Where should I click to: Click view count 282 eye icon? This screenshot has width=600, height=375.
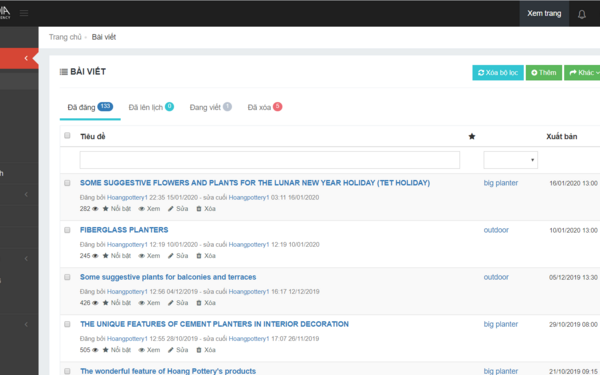point(95,209)
